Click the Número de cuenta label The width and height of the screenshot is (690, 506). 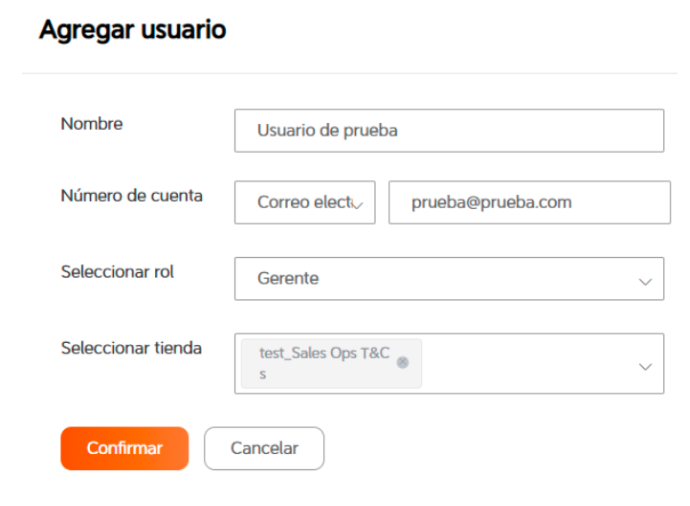click(132, 195)
